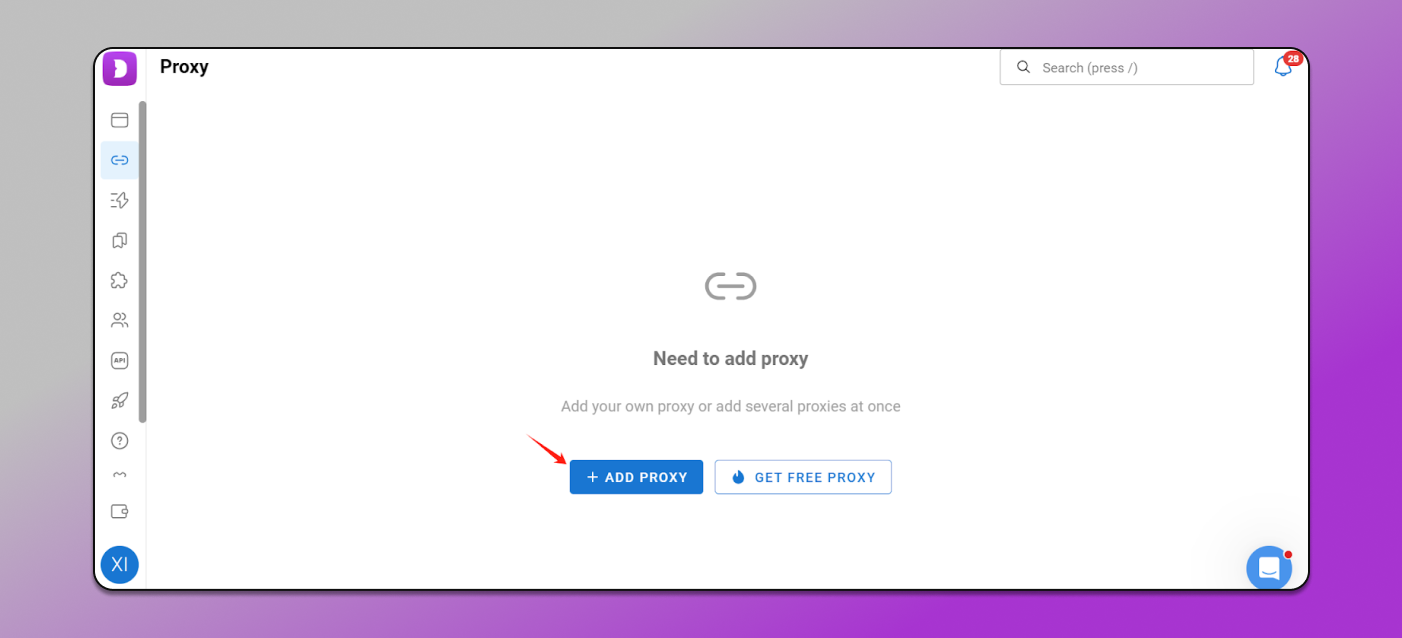The image size is (1402, 638).
Task: Click the search magnifier icon
Action: coord(1023,66)
